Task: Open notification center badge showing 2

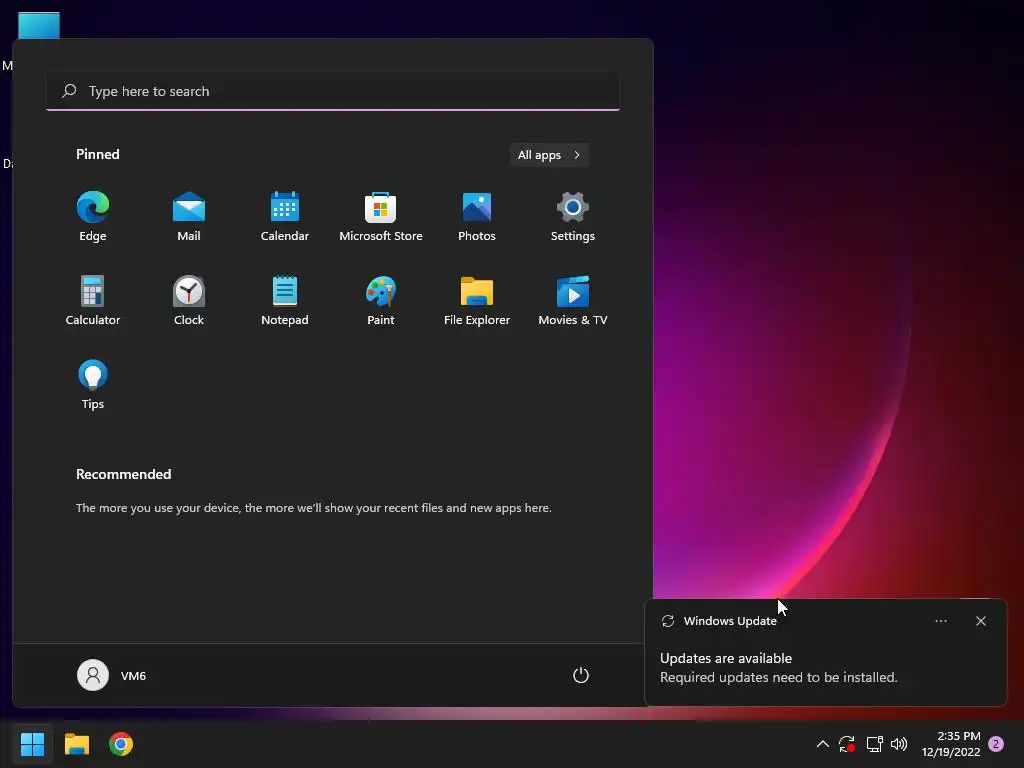Action: pyautogui.click(x=996, y=744)
